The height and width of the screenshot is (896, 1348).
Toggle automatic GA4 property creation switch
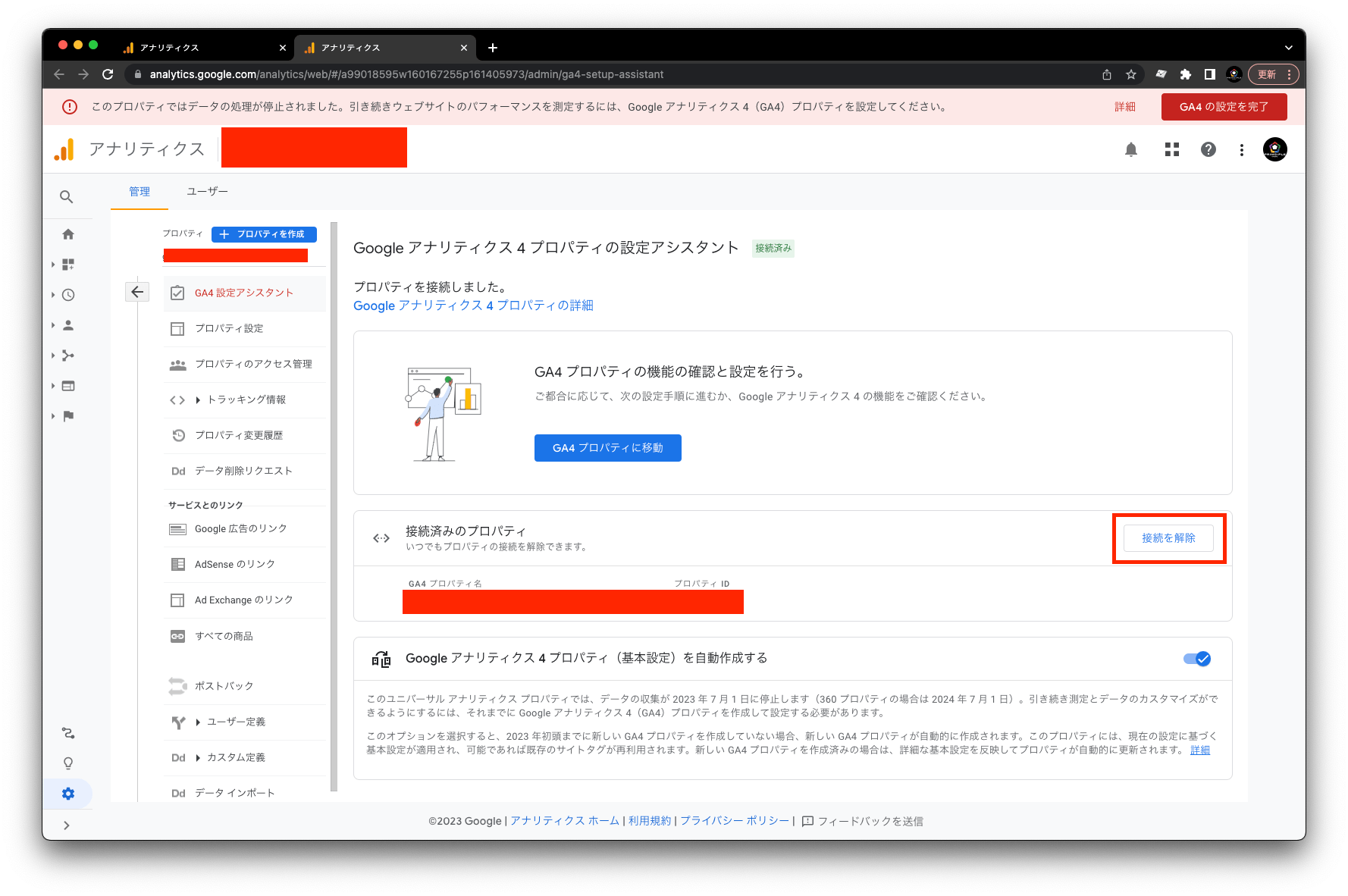click(x=1196, y=659)
